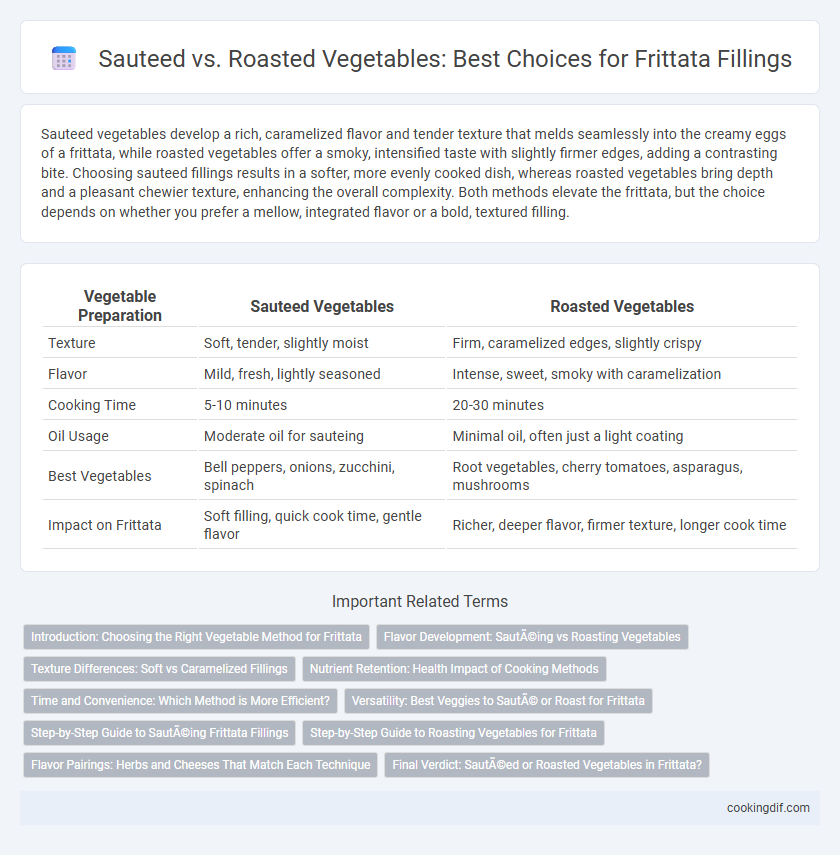Open the 'Final Verdict' related term tag
Viewport: 840px width, 855px height.
[547, 765]
